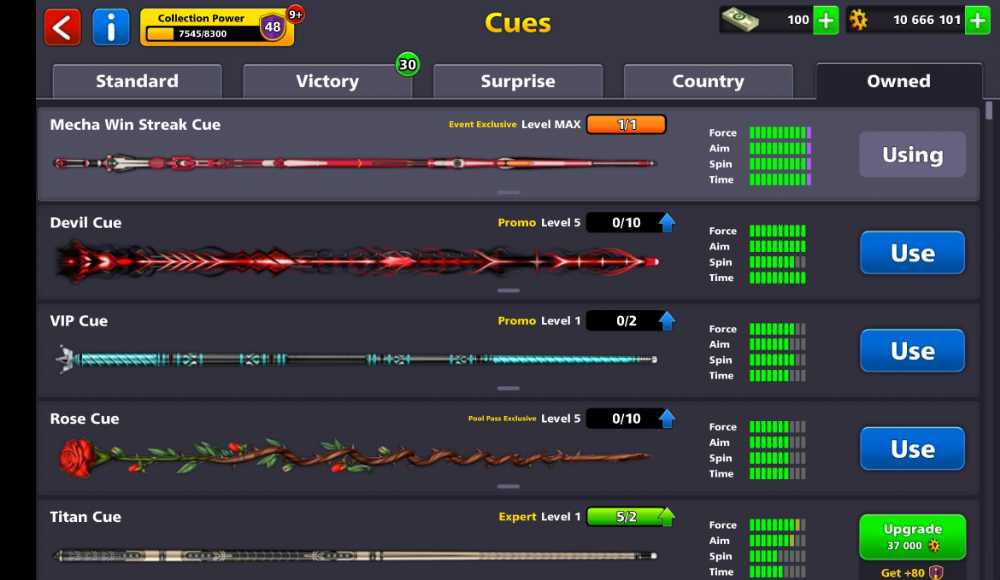Tap the Get +80 bonus label
Screen dimensions: 1000x580
[911, 572]
